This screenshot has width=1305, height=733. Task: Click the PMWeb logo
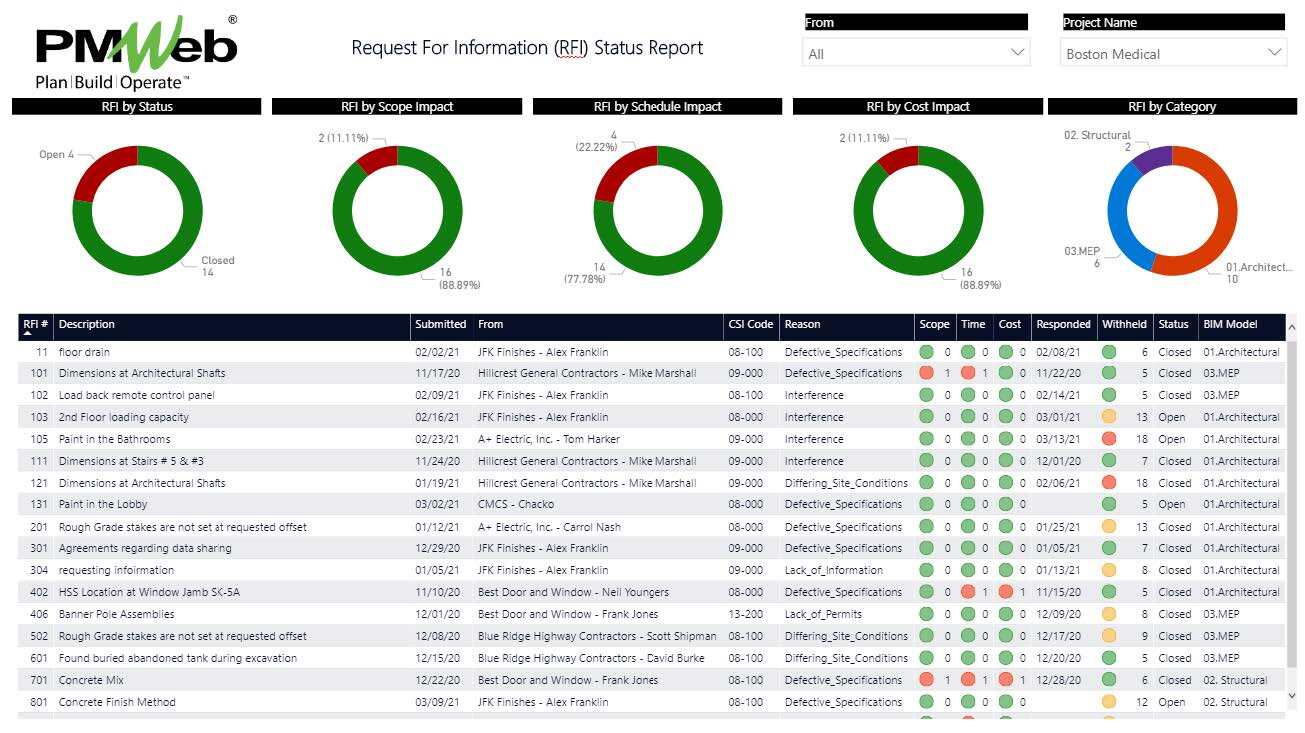136,52
